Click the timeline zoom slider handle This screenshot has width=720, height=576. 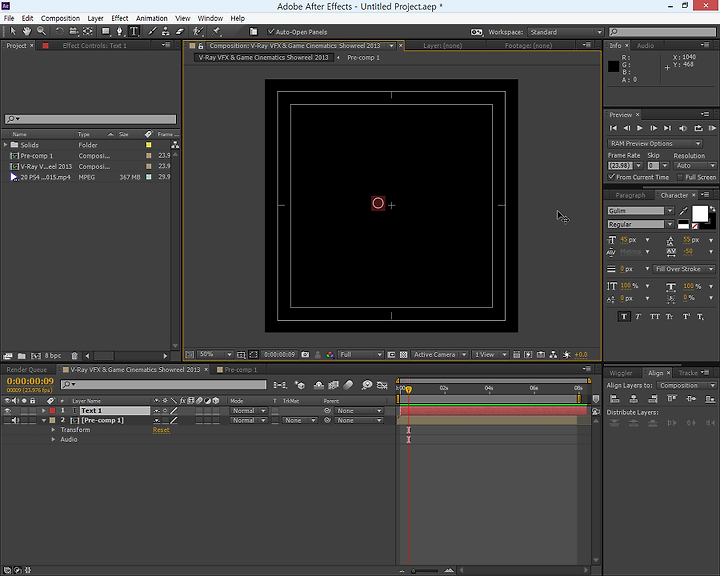coord(413,571)
